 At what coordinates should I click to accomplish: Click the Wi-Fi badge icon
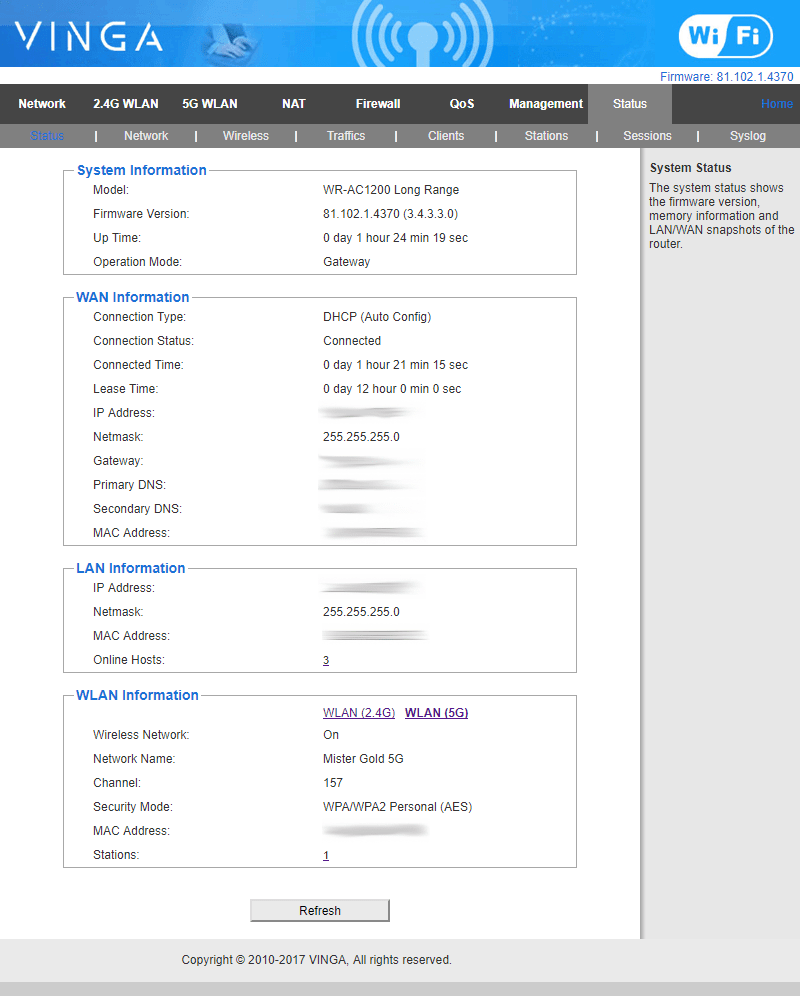click(725, 37)
